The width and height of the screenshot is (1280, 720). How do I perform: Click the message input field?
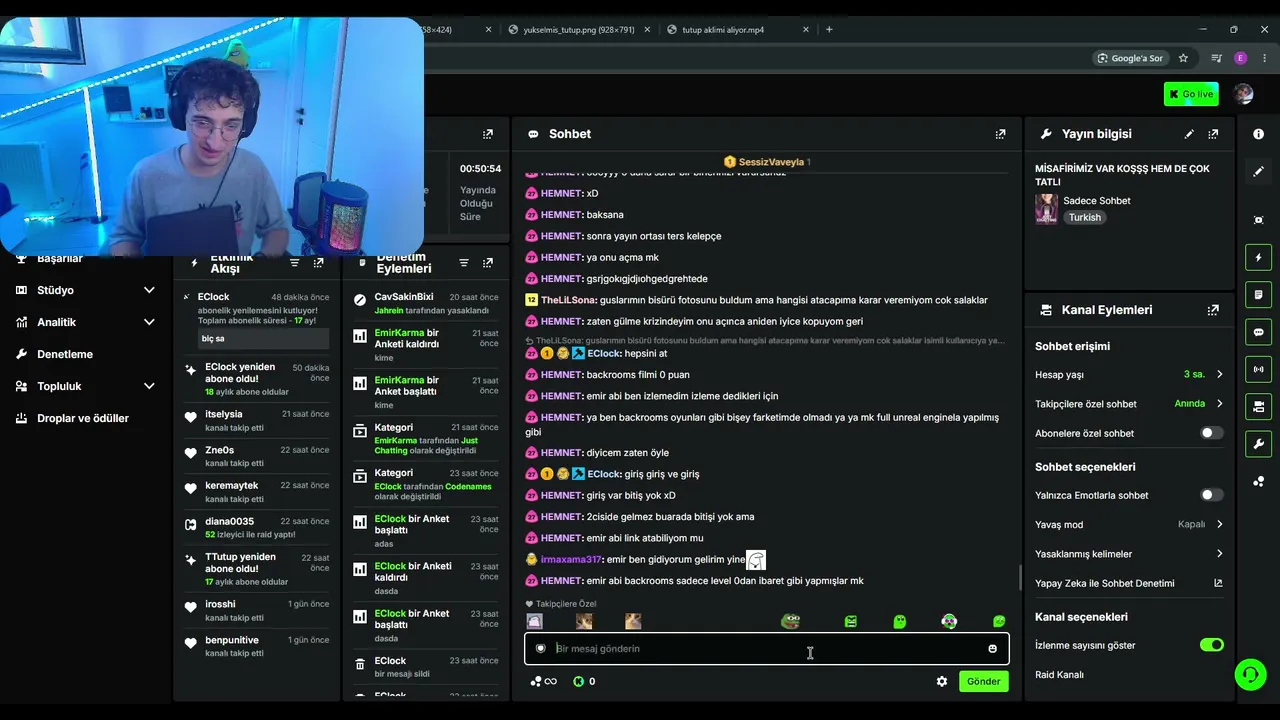tap(767, 649)
